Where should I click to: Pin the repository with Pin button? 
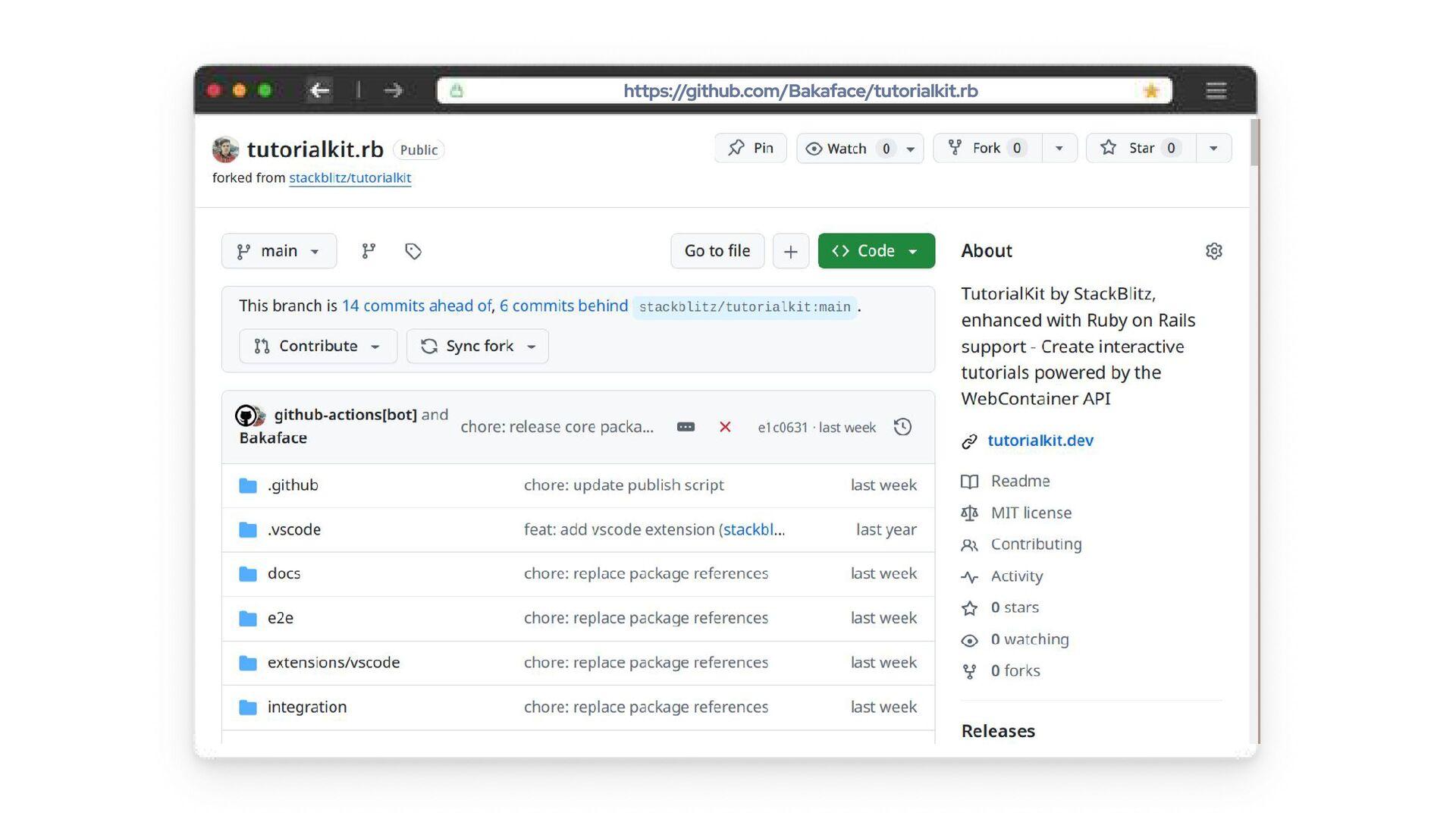pos(750,148)
